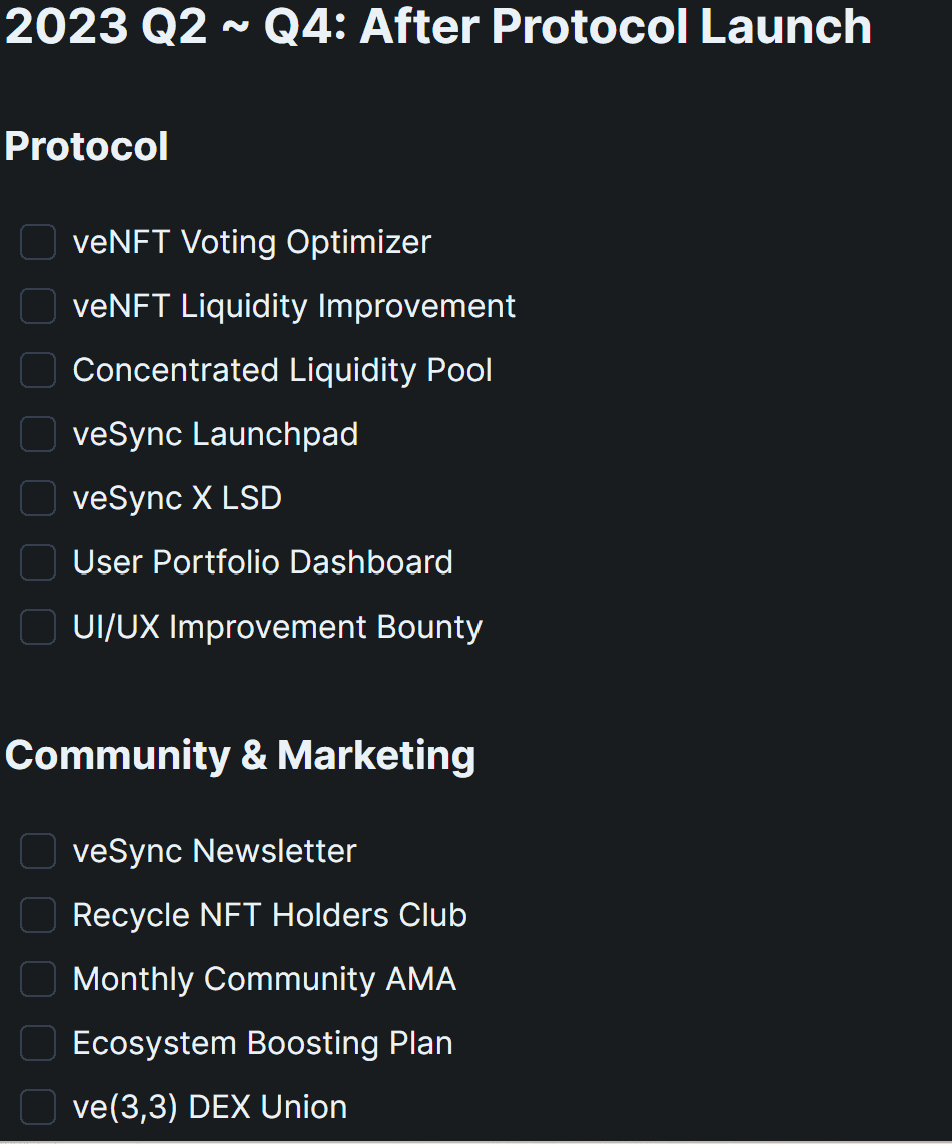The image size is (952, 1144).
Task: Check the veSync X LSD item
Action: pyautogui.click(x=38, y=498)
